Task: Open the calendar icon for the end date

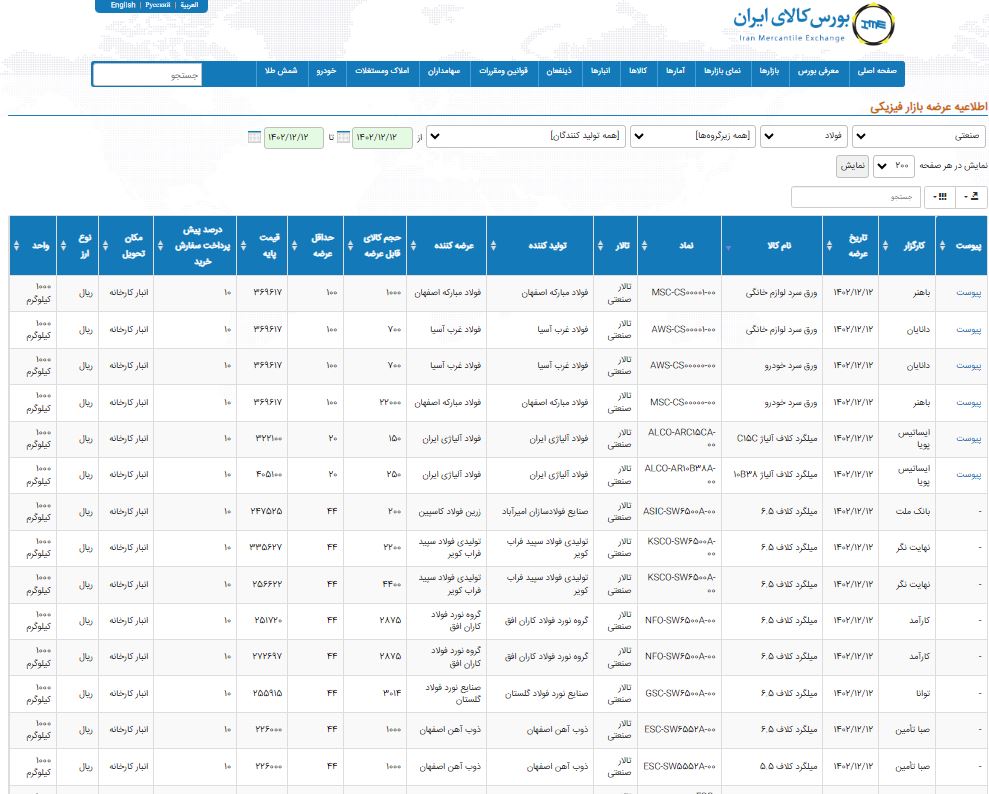Action: (255, 137)
